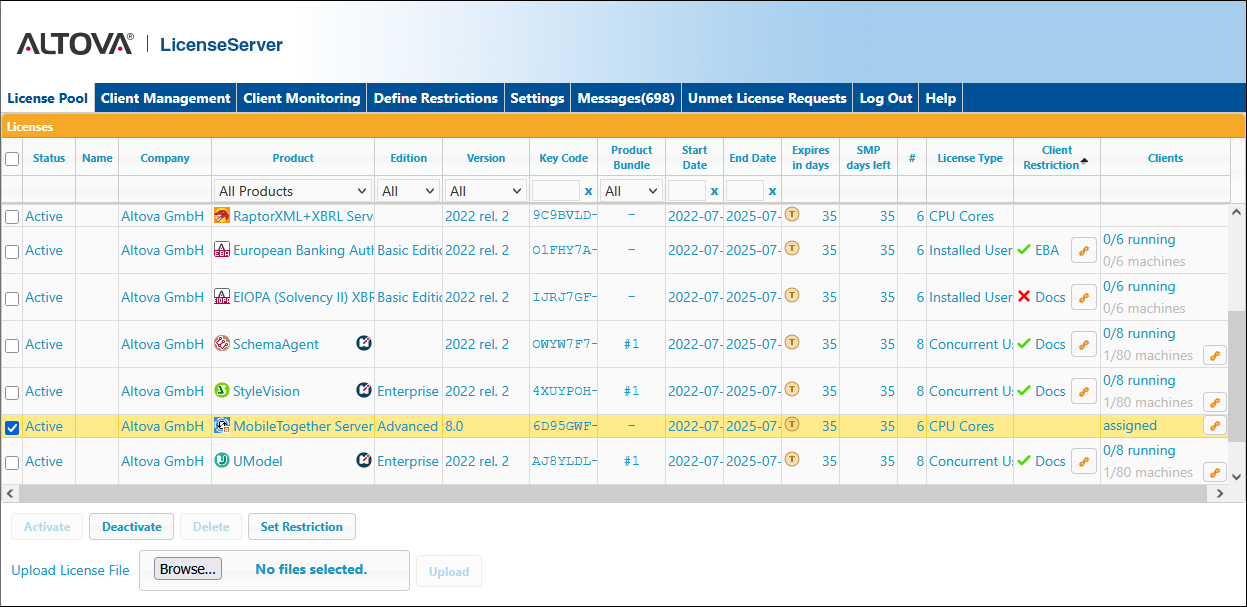Click the bundle icon next to SchemaAgent
This screenshot has height=607, width=1247.
[364, 344]
